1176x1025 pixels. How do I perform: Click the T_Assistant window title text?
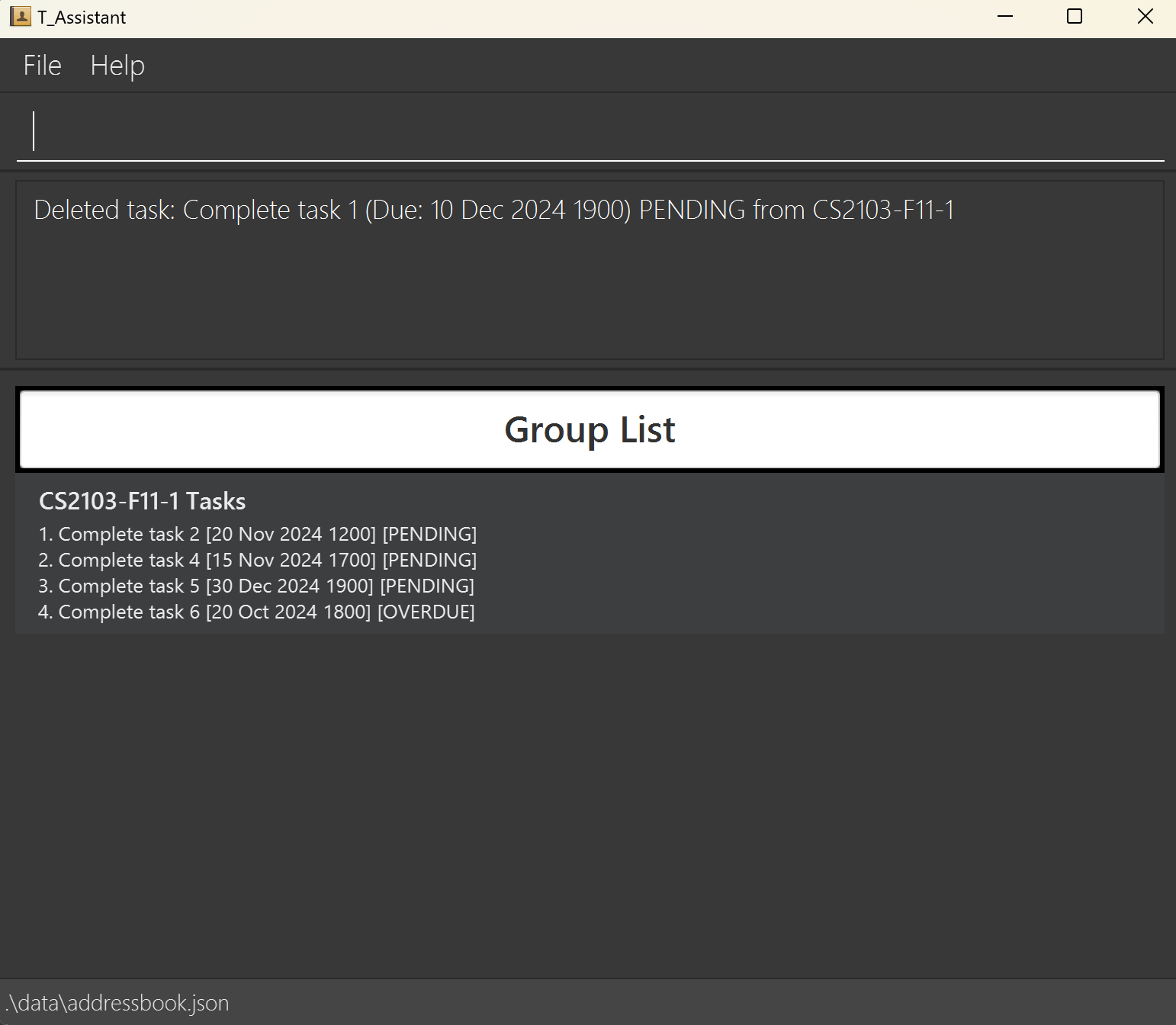[x=82, y=18]
